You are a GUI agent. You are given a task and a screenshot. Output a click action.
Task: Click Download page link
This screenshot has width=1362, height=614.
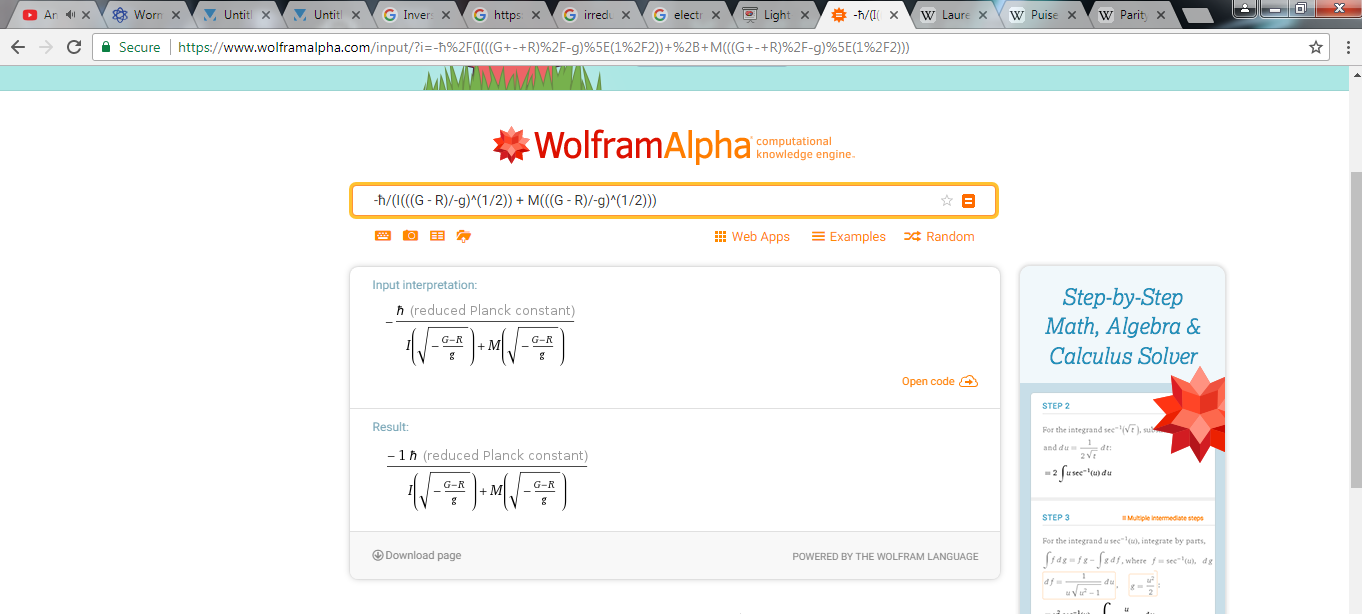pyautogui.click(x=417, y=555)
